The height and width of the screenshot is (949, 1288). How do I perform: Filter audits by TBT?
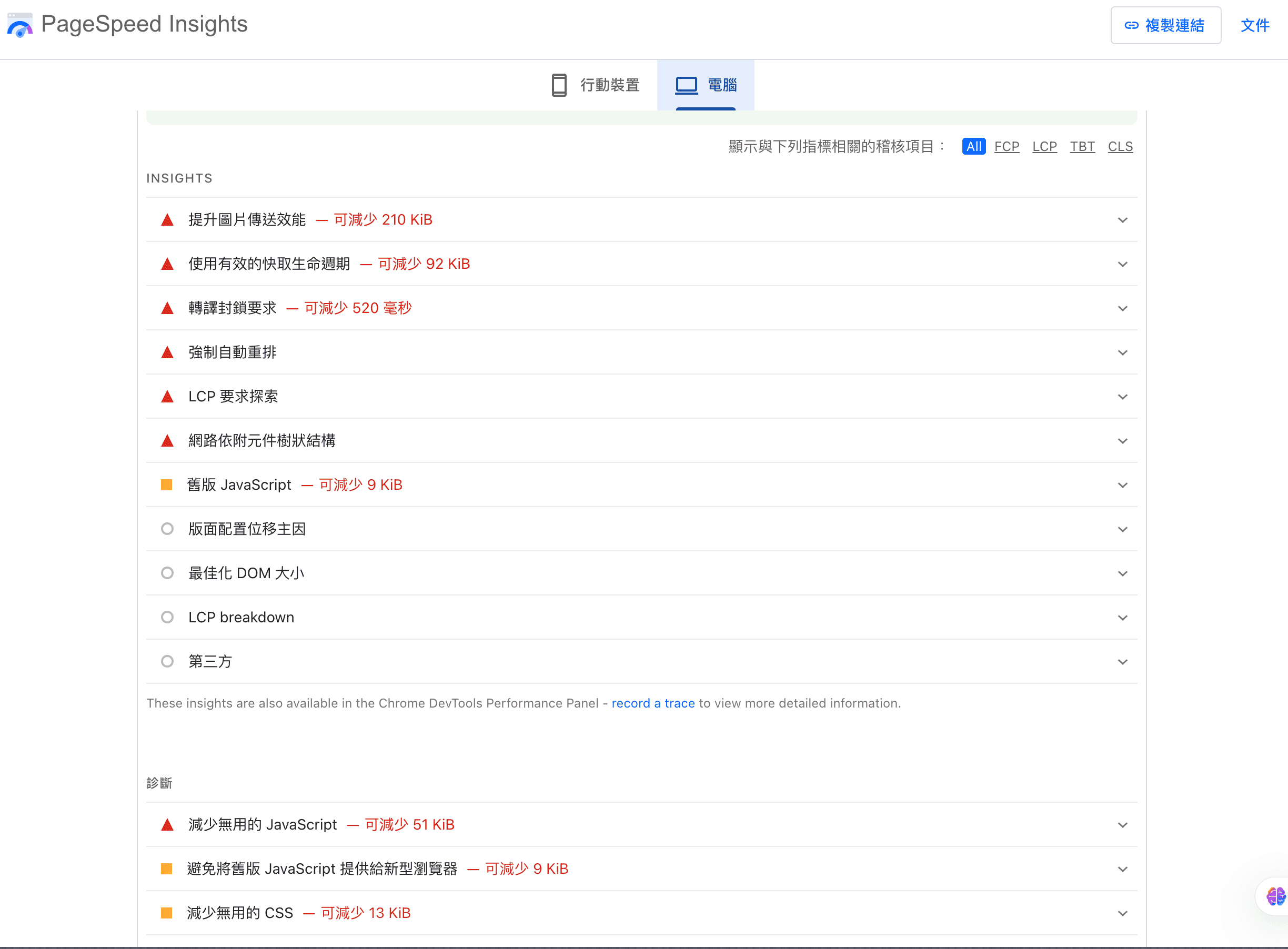click(1082, 146)
